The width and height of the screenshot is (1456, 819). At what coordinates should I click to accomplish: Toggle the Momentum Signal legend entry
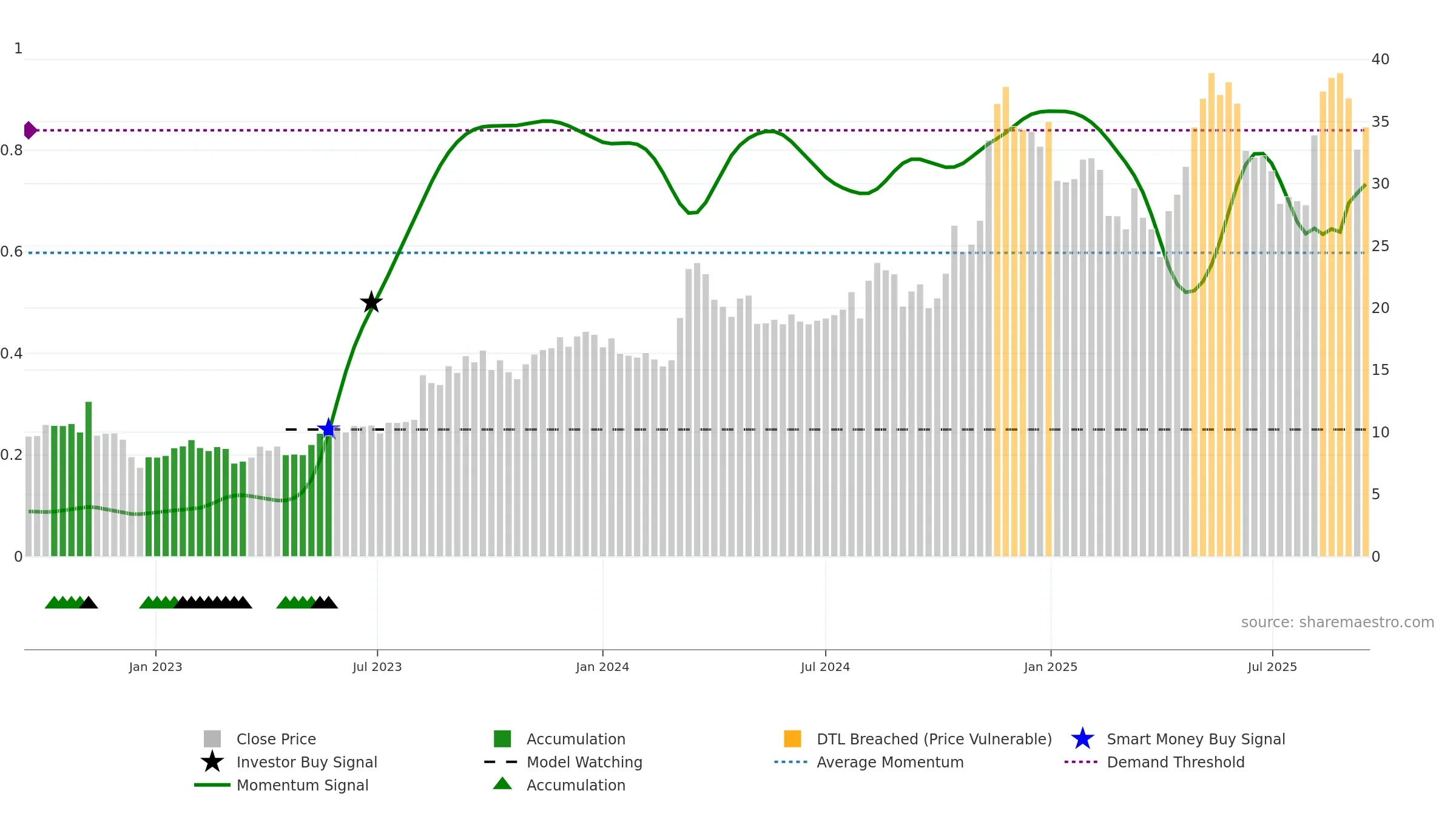coord(302,785)
